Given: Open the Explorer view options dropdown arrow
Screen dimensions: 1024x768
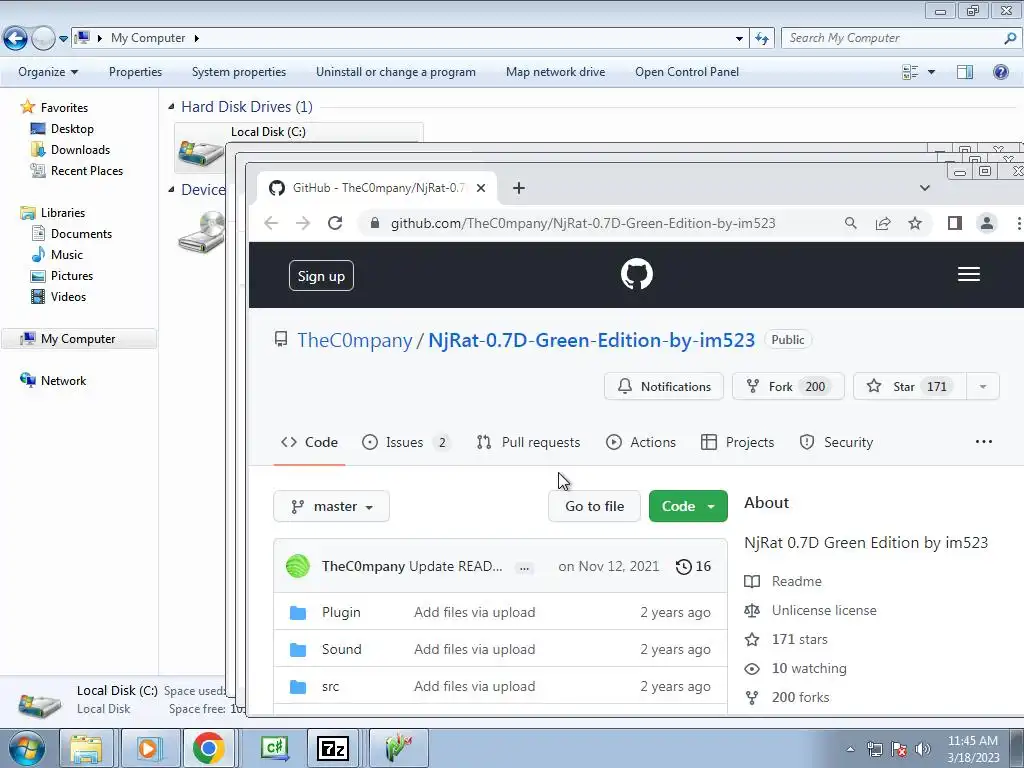Looking at the screenshot, I should 931,72.
